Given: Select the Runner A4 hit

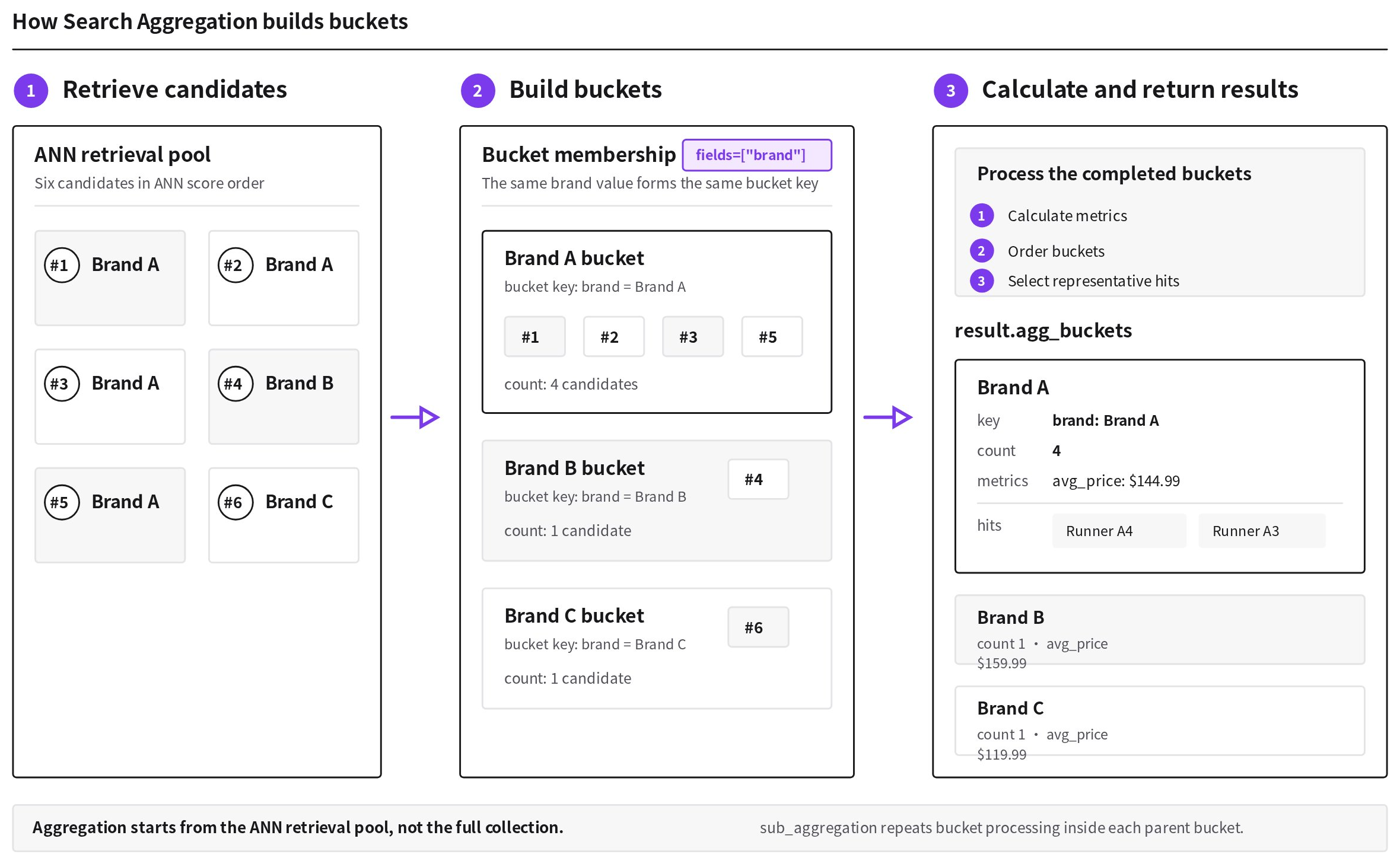Looking at the screenshot, I should tap(1119, 531).
